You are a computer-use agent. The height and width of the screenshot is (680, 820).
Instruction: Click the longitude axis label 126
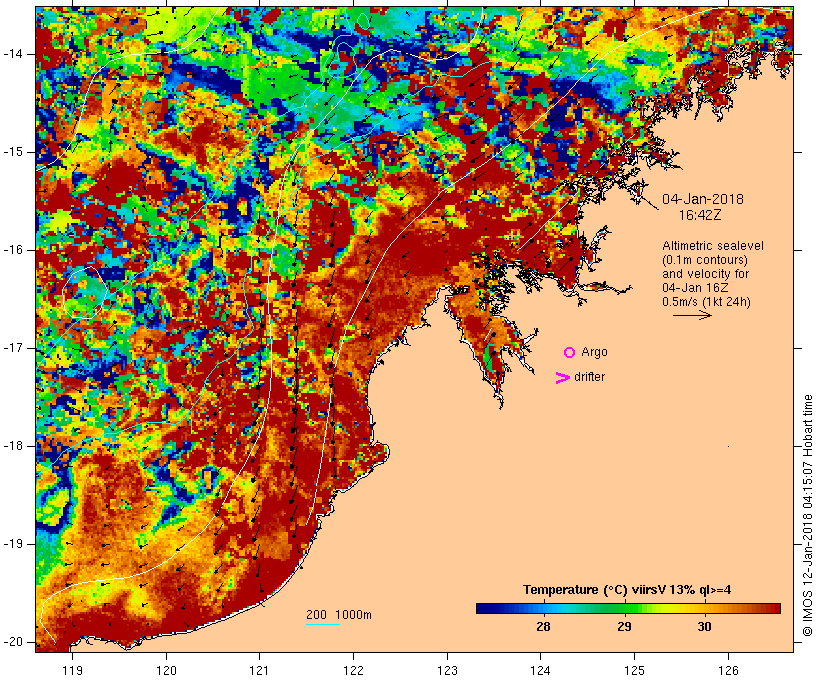coord(728,670)
